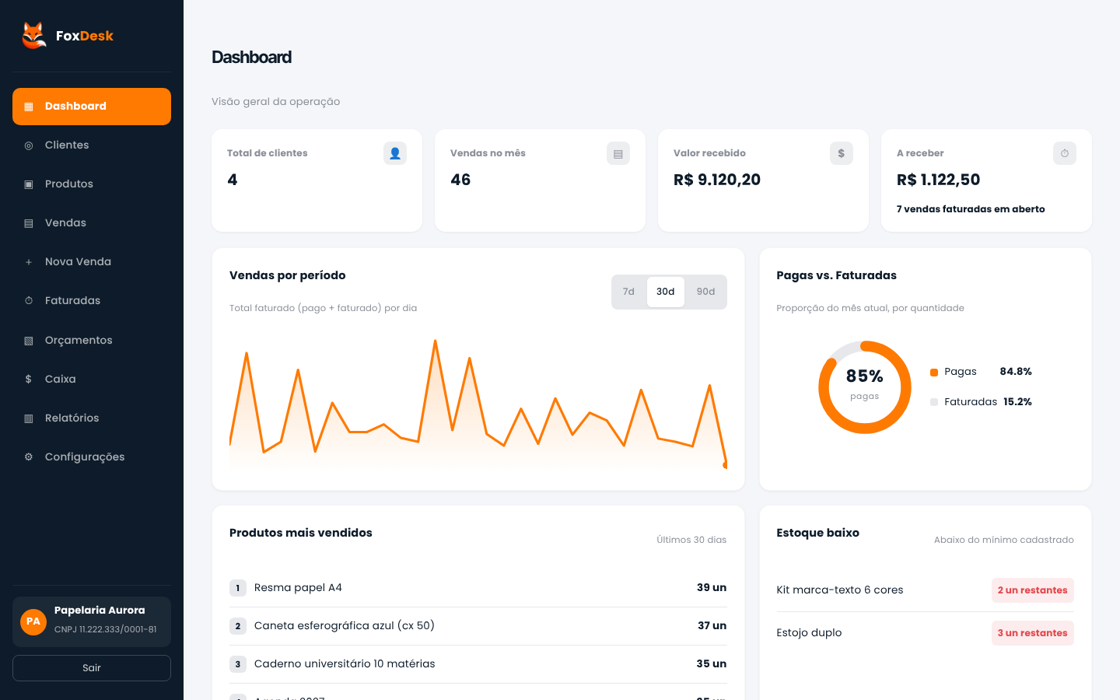The image size is (1120, 700).
Task: Click the FoxDesk brand name
Action: (x=84, y=36)
